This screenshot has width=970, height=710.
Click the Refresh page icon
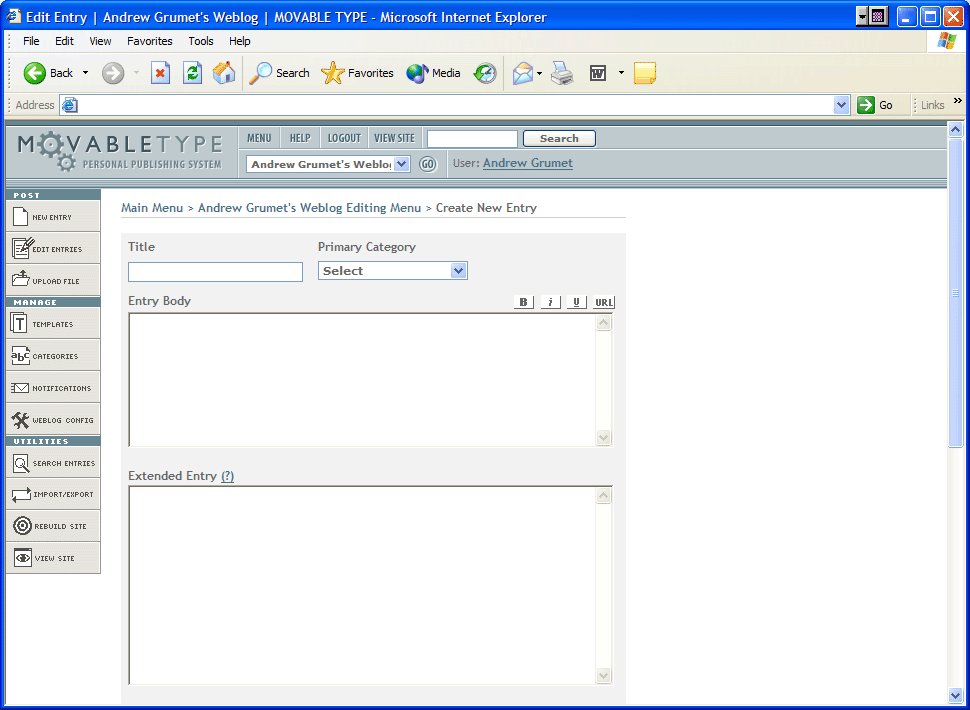pyautogui.click(x=192, y=73)
